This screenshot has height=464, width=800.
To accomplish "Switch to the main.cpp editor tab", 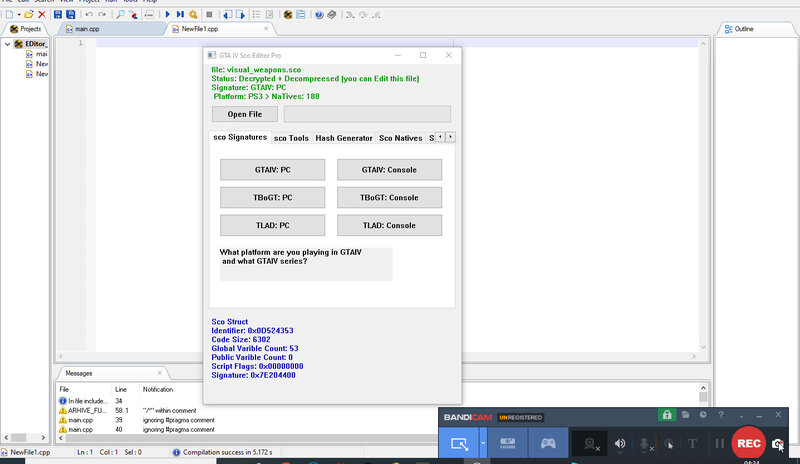I will pos(87,29).
